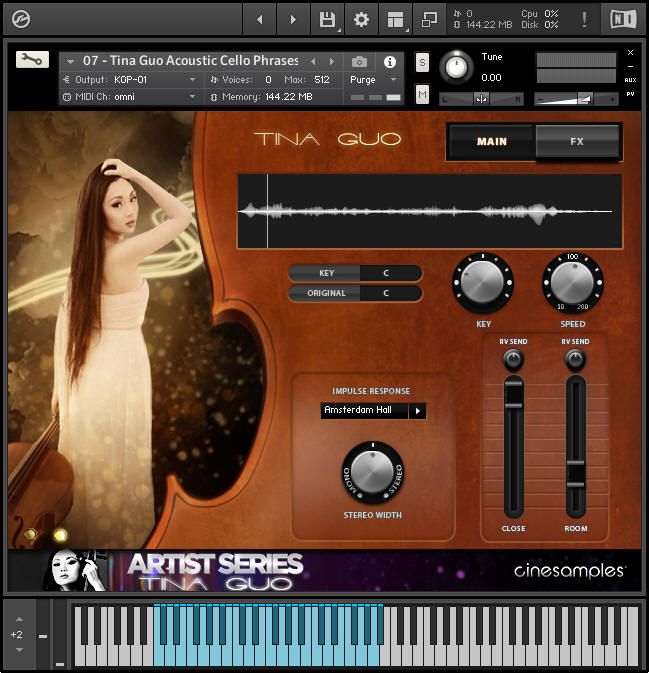Open the Purge dropdown menu

[x=373, y=80]
